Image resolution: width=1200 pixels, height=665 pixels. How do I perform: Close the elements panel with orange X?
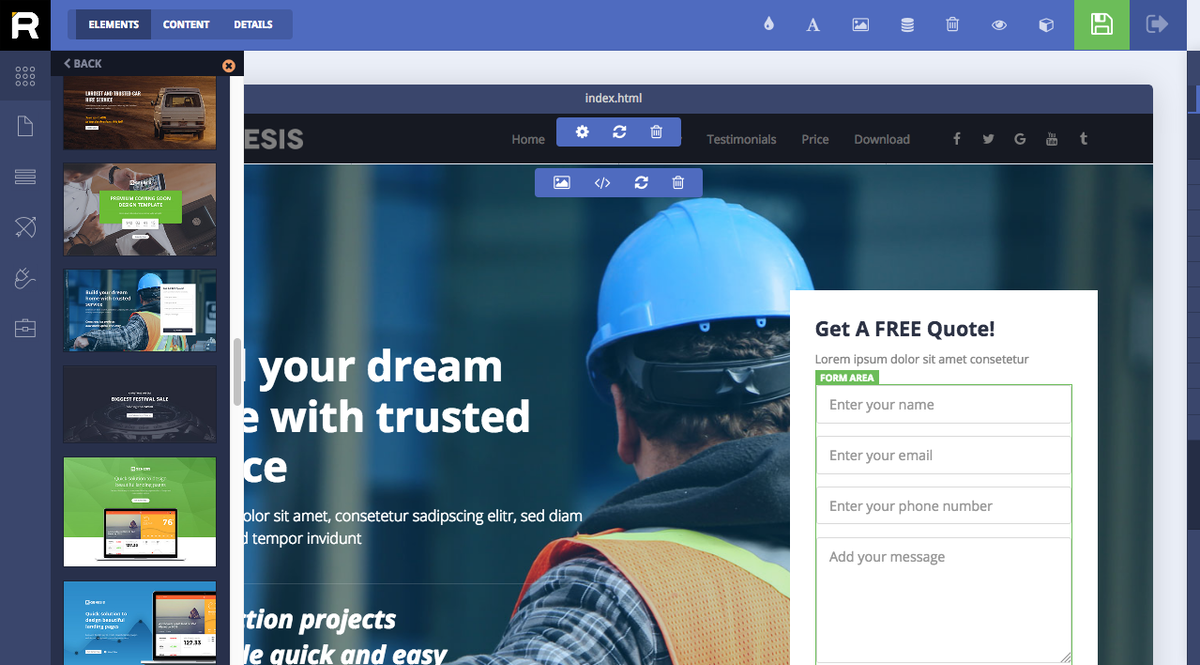[x=228, y=66]
